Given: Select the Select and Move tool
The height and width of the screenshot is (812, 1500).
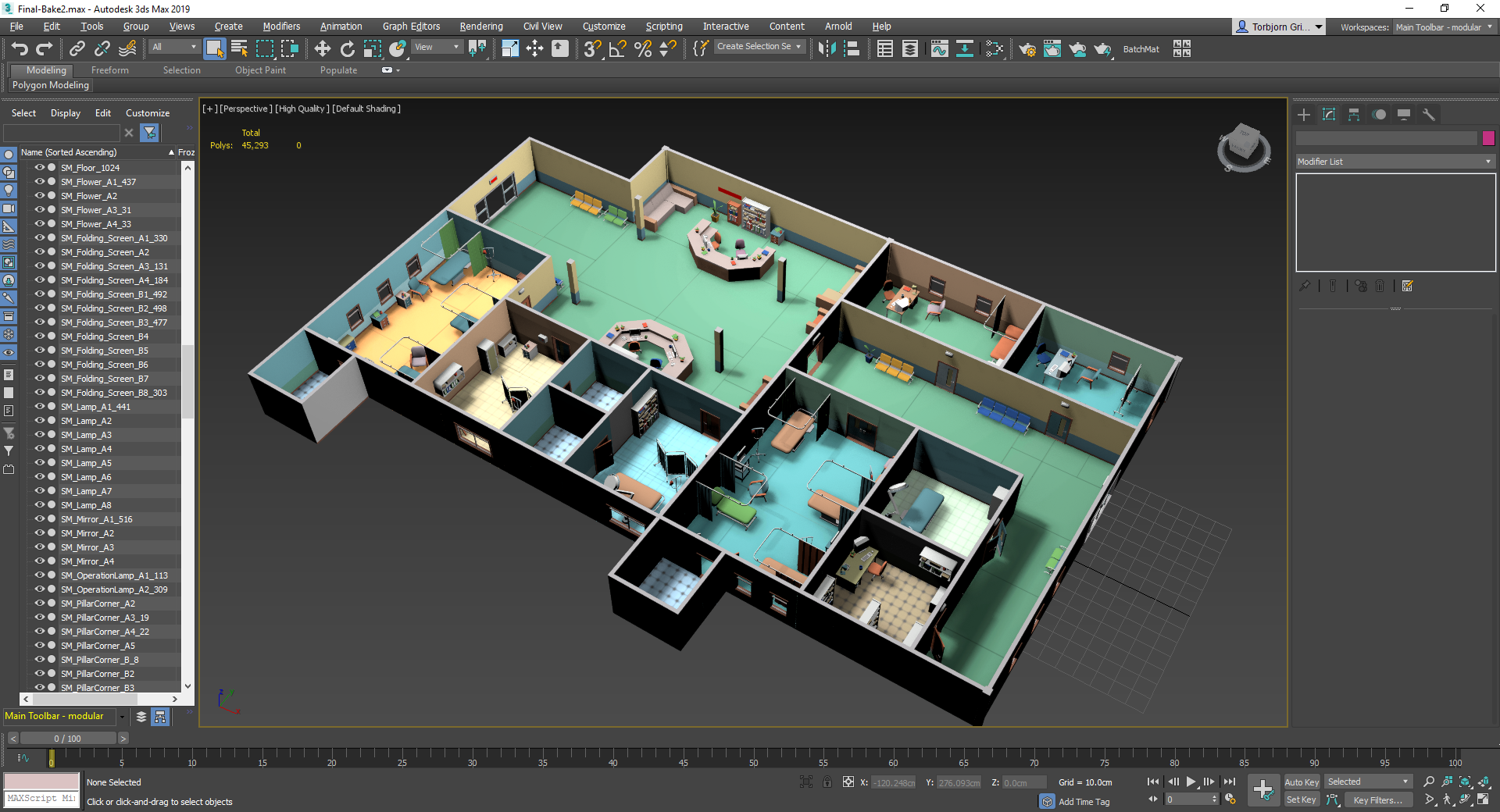Looking at the screenshot, I should click(x=323, y=48).
